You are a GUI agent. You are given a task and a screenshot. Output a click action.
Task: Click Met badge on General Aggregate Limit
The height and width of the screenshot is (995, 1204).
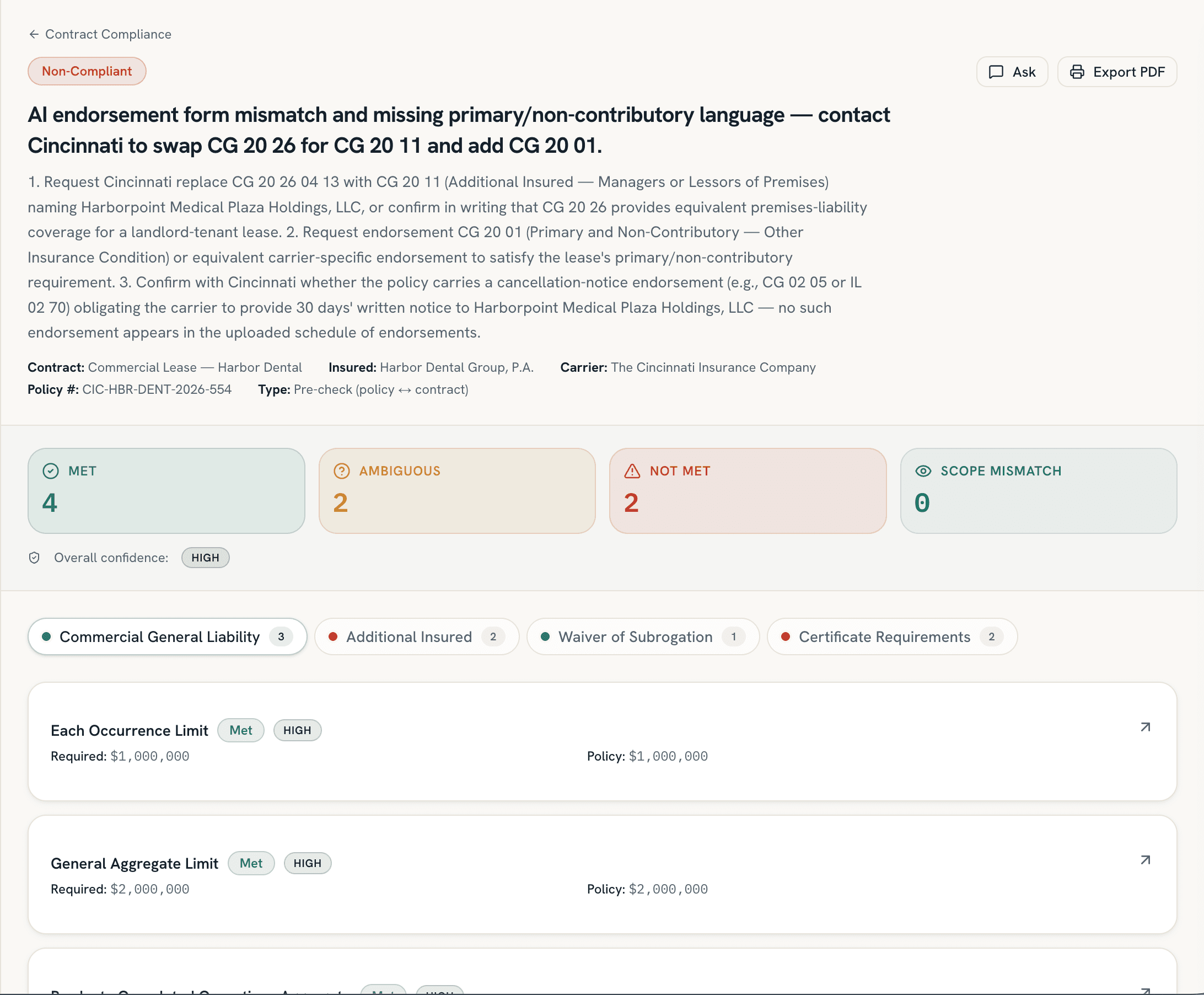click(x=251, y=863)
